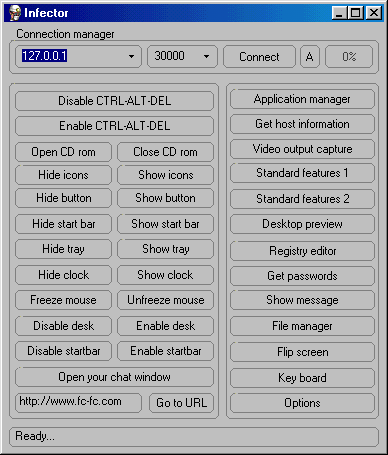Click Enable startbar button
This screenshot has width=388, height=455.
pos(165,351)
